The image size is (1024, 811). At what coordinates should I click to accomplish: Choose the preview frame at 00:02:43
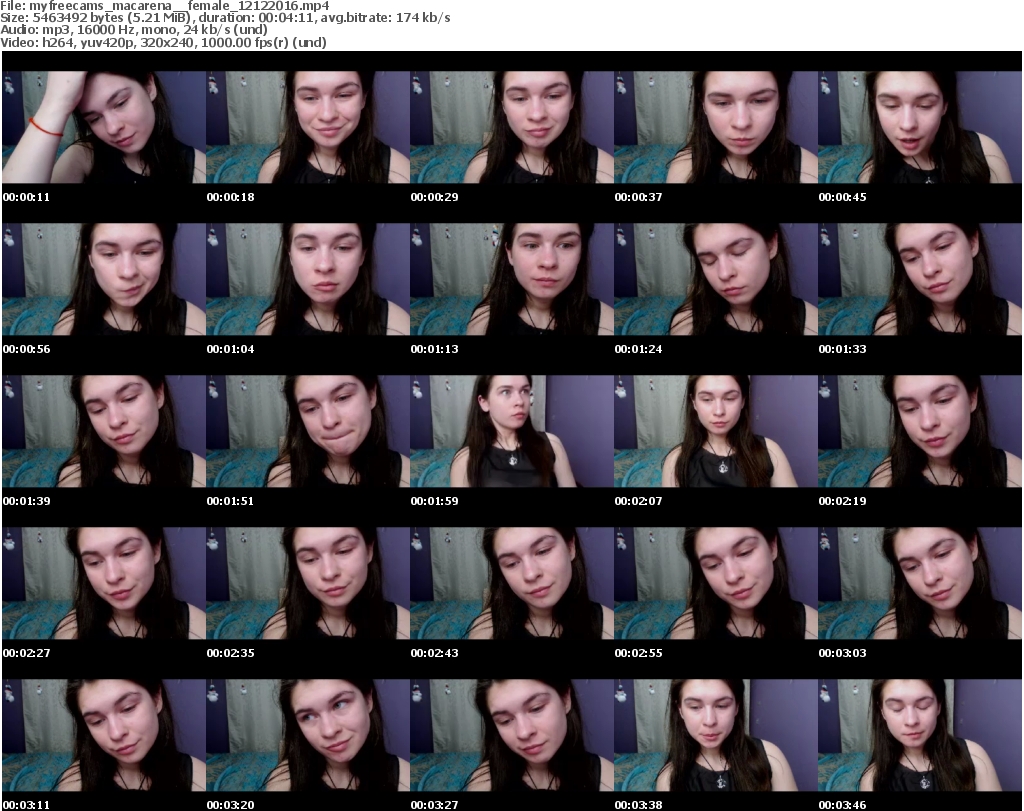(511, 583)
